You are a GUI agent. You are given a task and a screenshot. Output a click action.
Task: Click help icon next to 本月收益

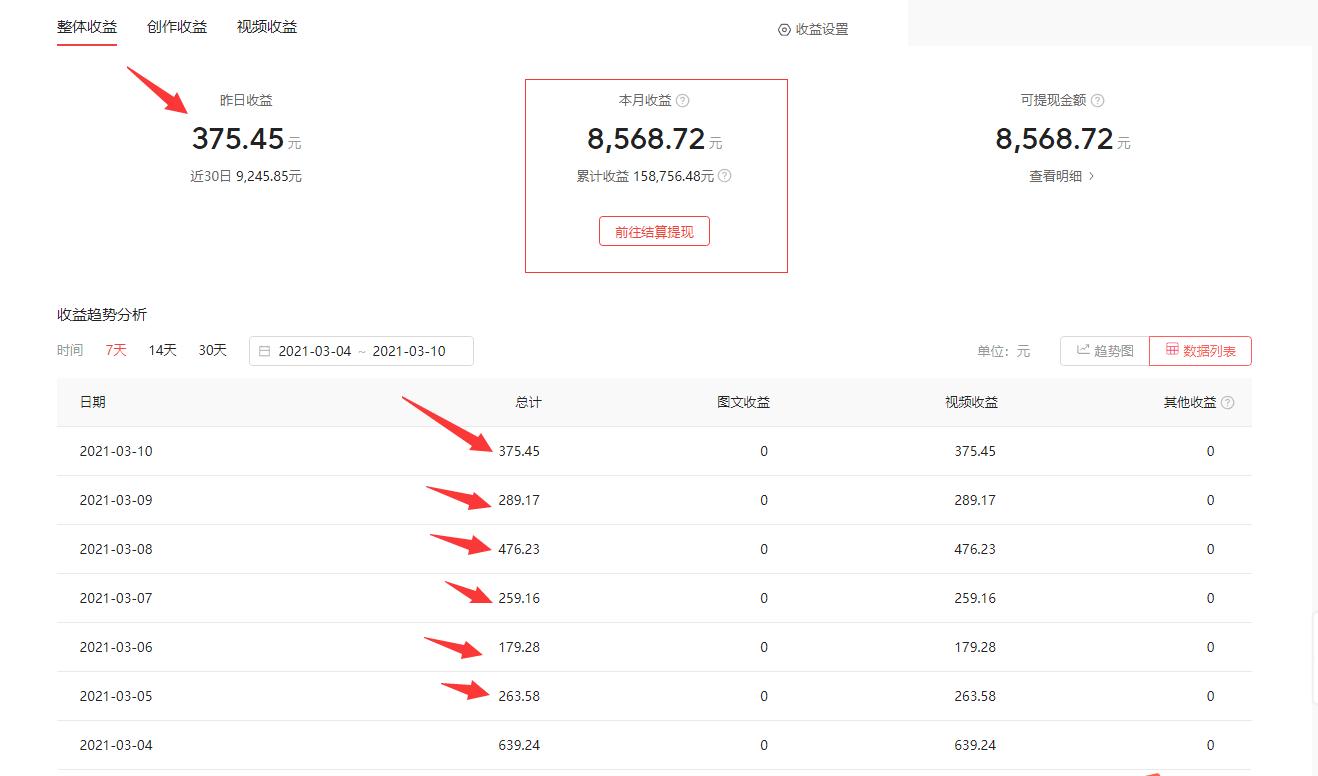point(683,101)
